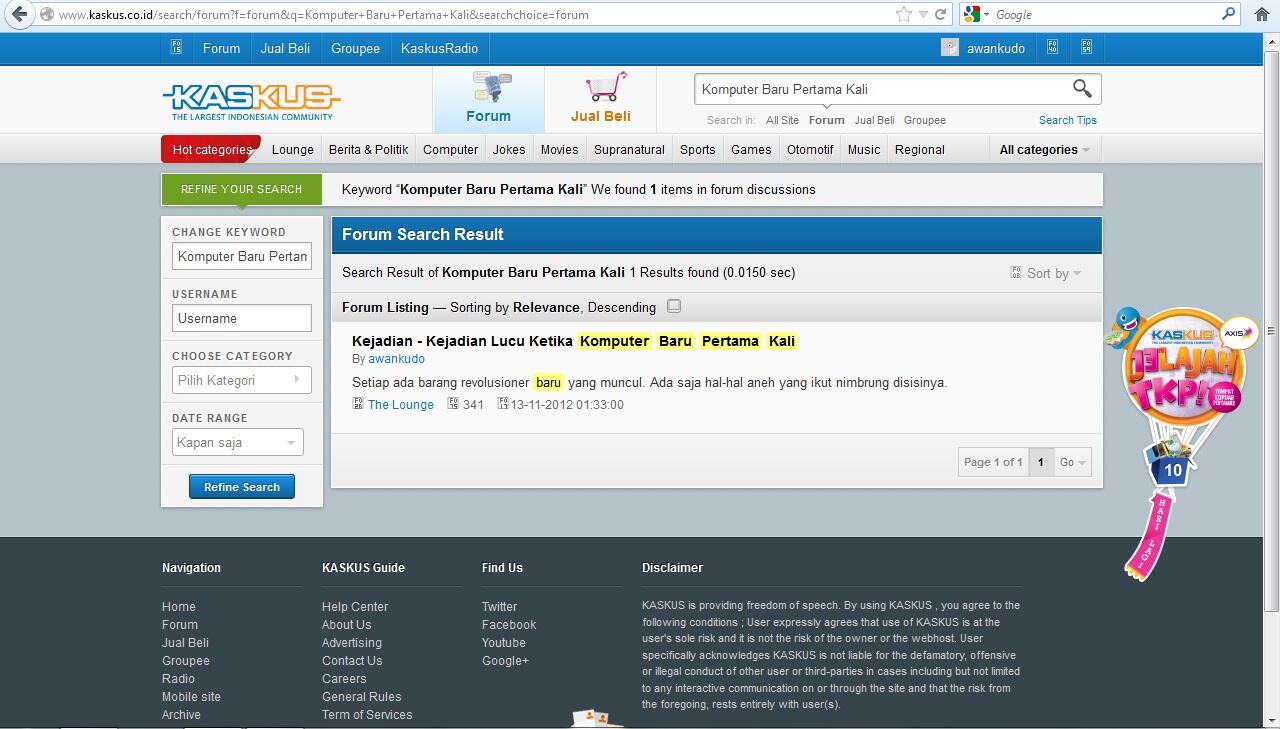The width and height of the screenshot is (1280, 729).
Task: Click the magnifier in the Kaskus search box
Action: pyautogui.click(x=1082, y=89)
